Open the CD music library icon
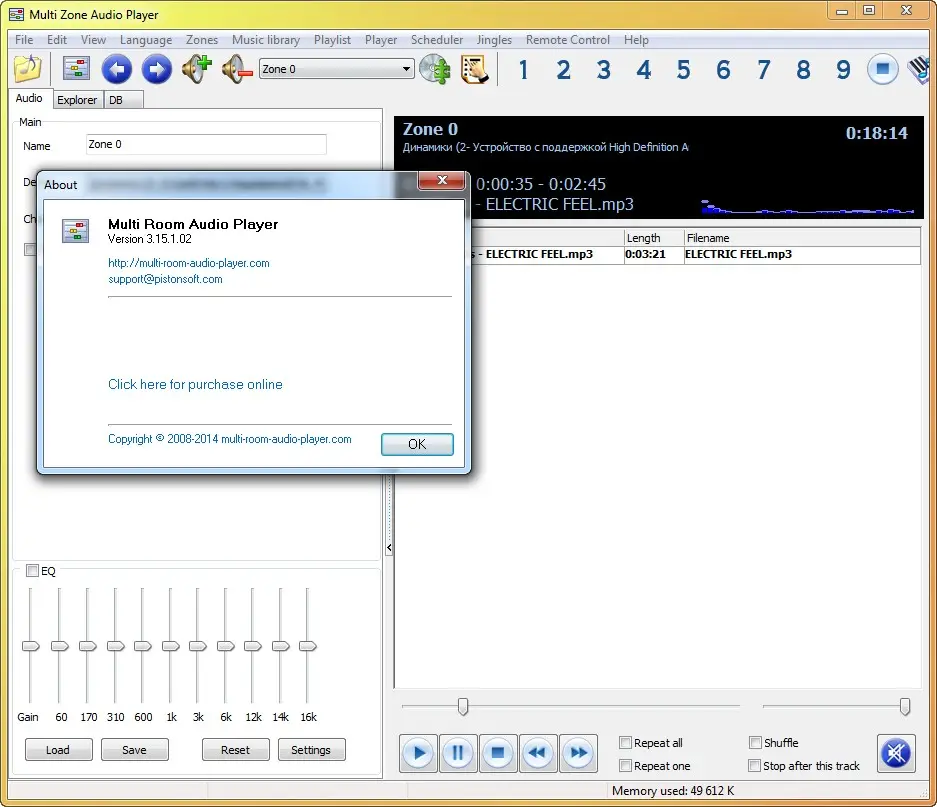 point(434,69)
